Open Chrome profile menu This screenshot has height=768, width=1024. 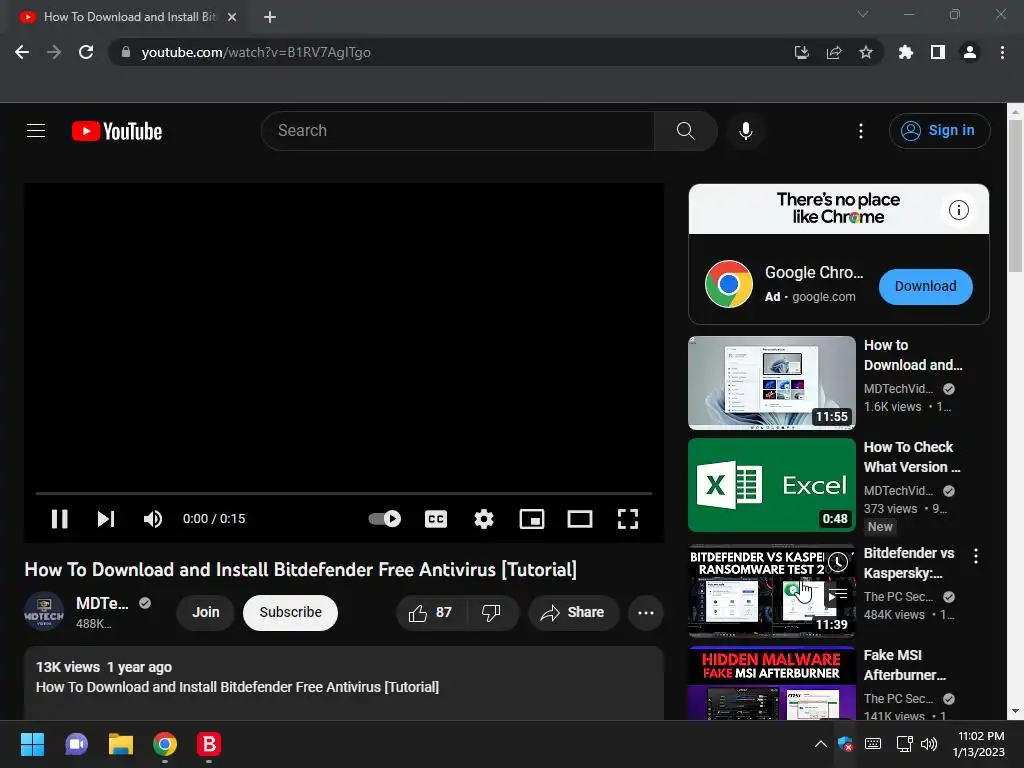[x=970, y=52]
